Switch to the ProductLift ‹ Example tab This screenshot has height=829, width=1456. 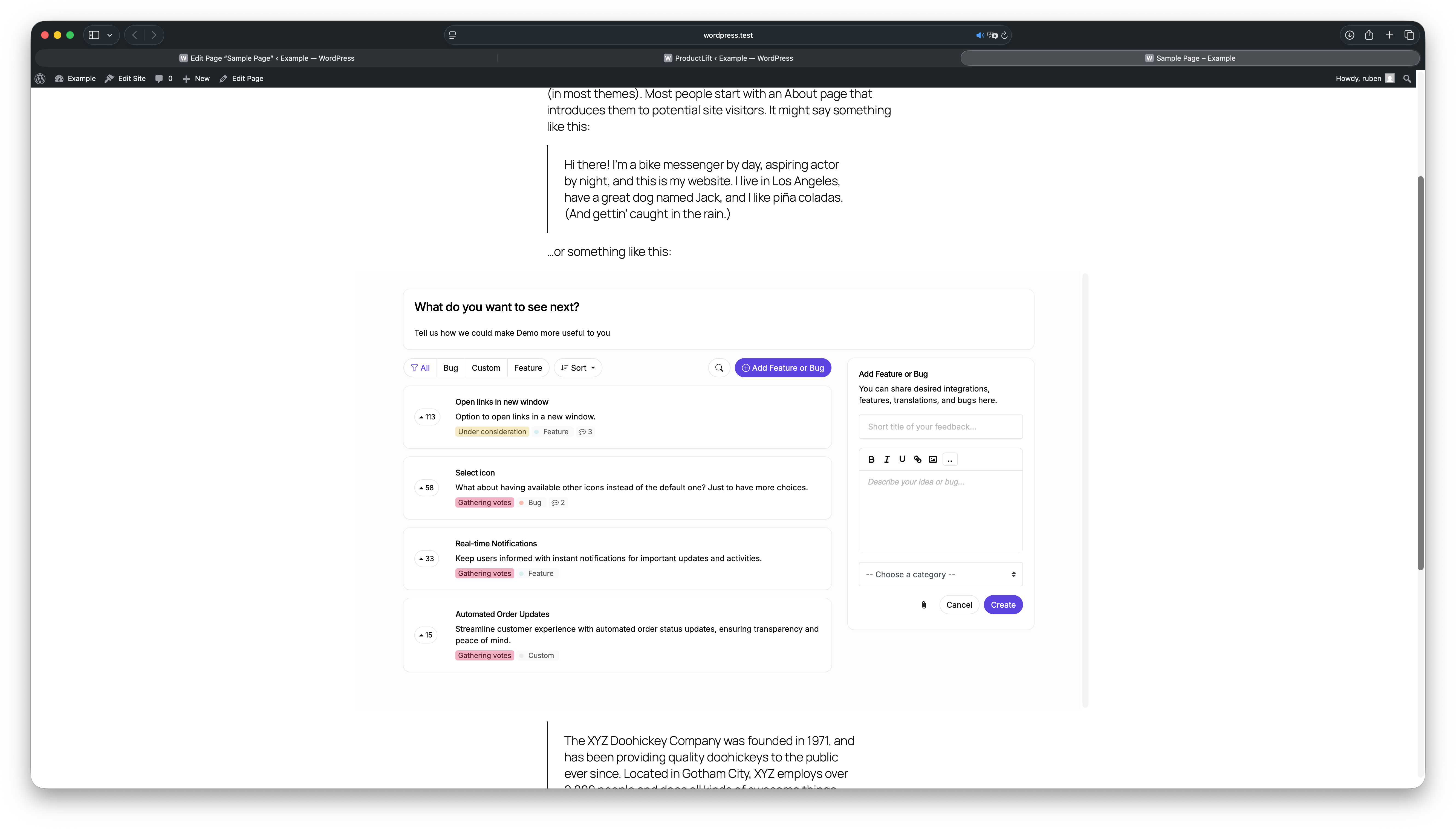[728, 58]
